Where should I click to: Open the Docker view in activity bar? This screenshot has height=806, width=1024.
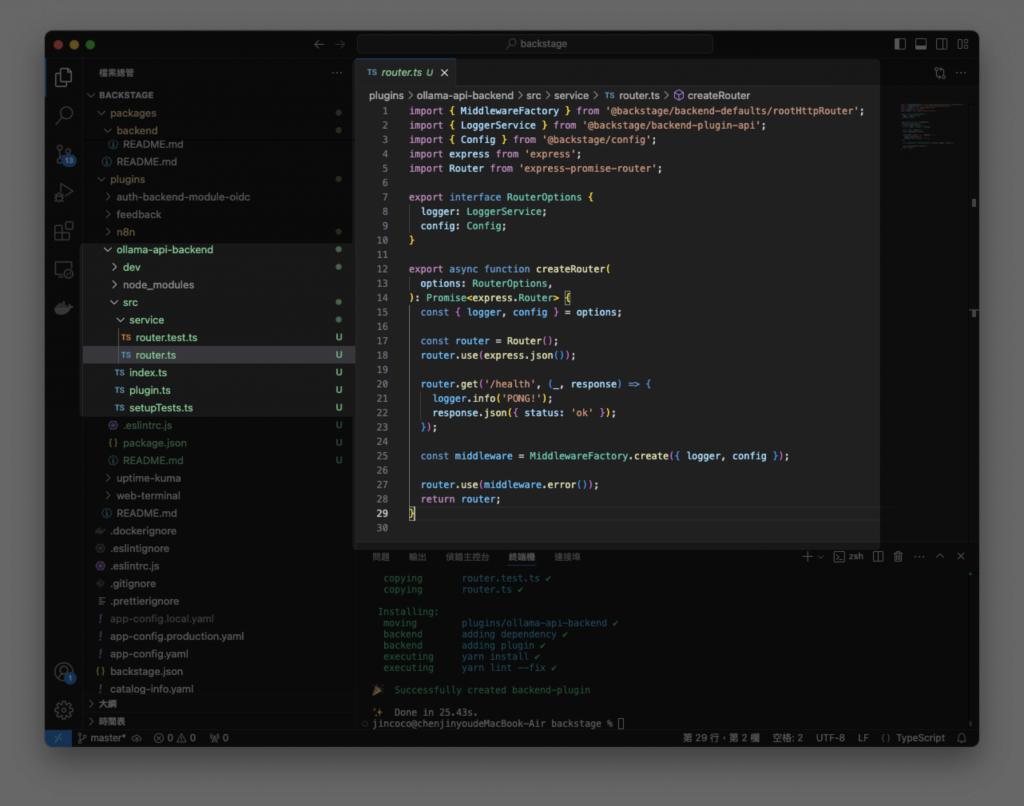(63, 307)
